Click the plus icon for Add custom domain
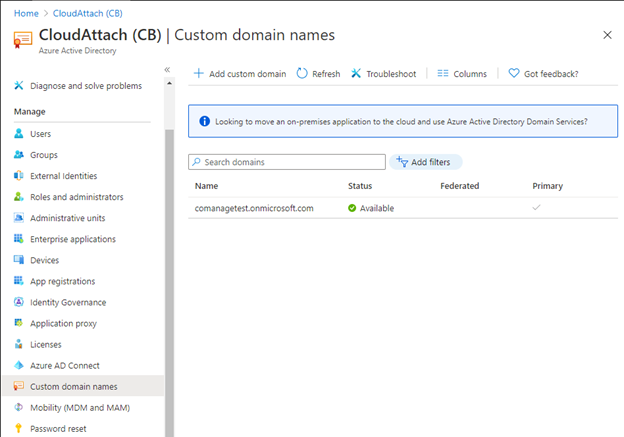 (x=198, y=73)
